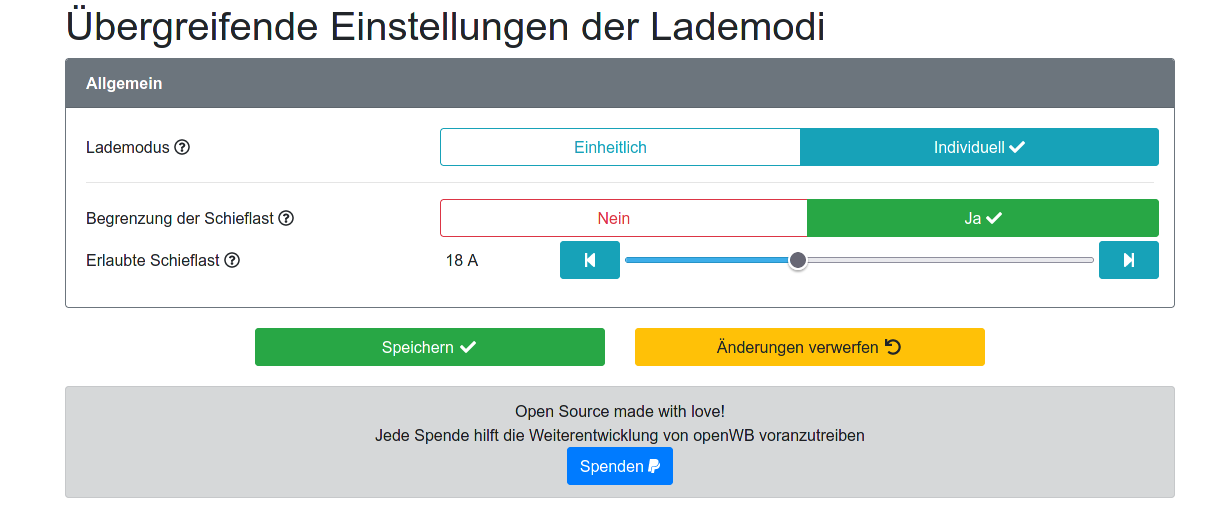Click the Lademodus label text
Viewport: 1212px width, 514px height.
click(x=128, y=147)
